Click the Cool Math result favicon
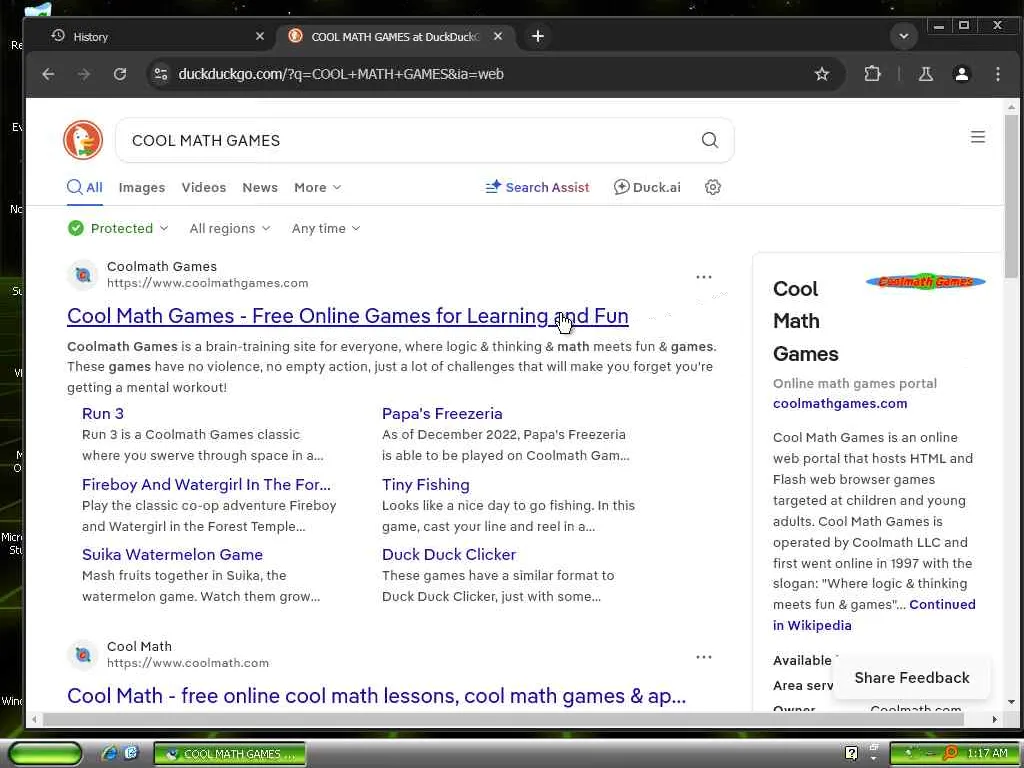Viewport: 1024px width, 768px height. click(82, 654)
